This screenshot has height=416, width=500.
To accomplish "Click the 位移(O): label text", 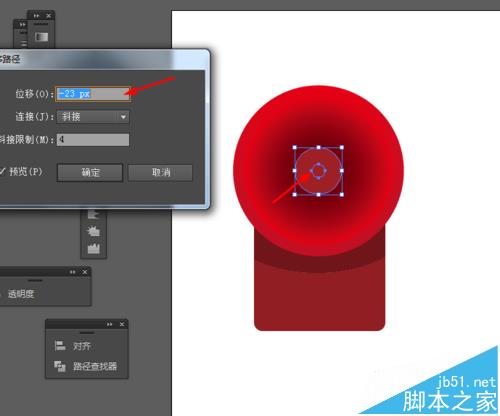I will point(34,94).
